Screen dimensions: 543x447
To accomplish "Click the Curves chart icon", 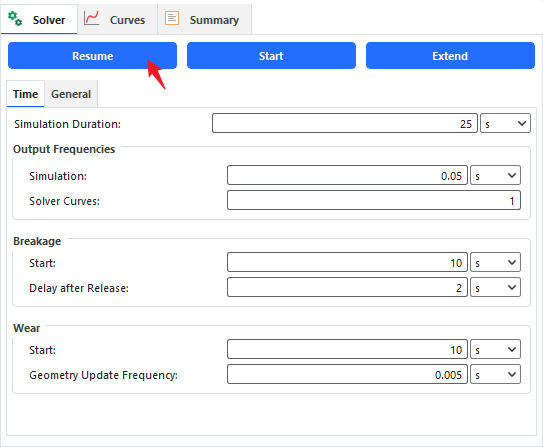I will (x=91, y=18).
